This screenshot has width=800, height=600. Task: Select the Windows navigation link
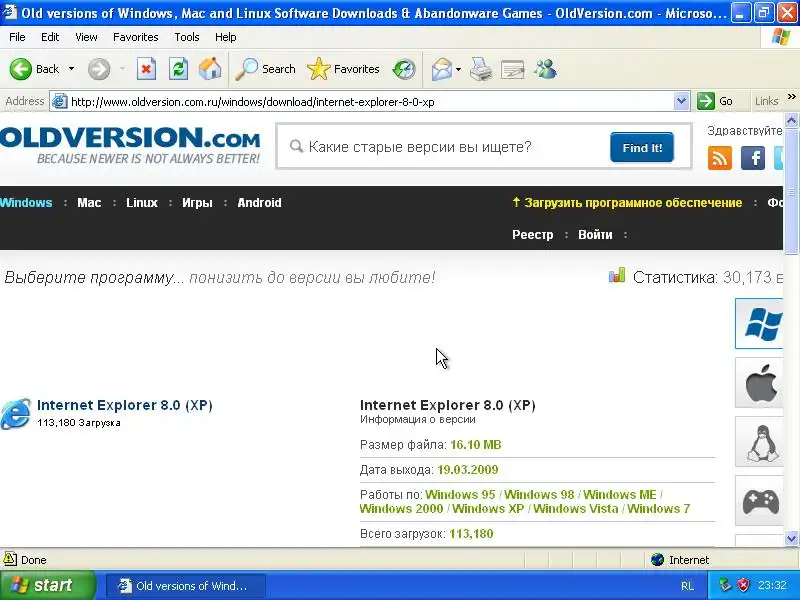pyautogui.click(x=26, y=203)
